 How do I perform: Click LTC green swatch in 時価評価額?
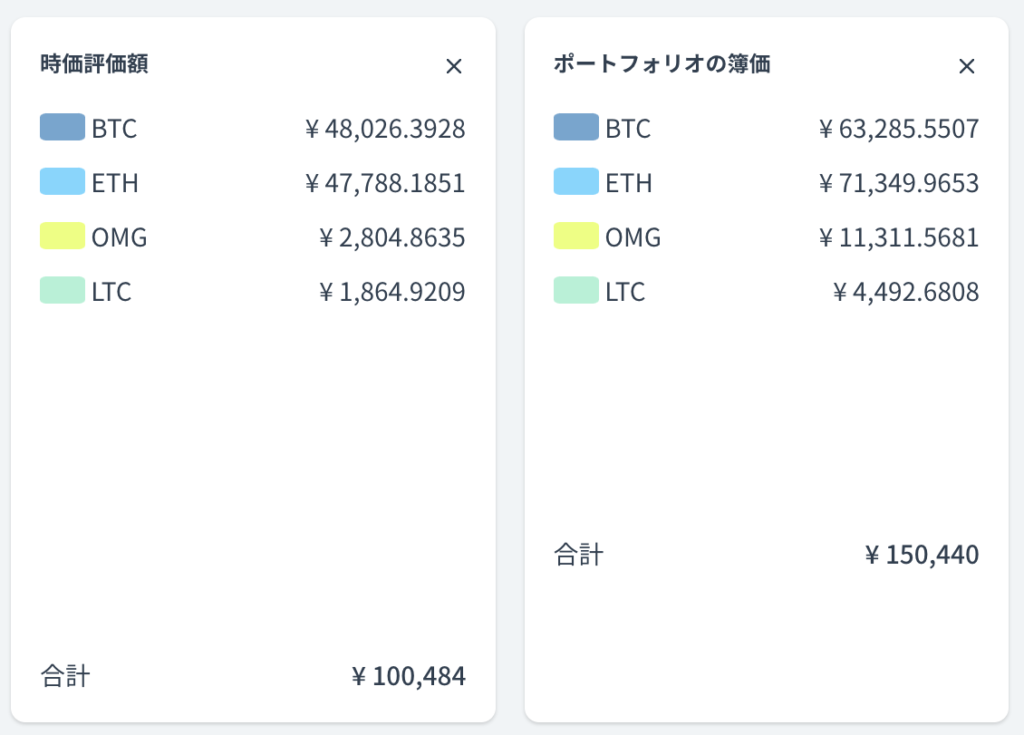click(62, 291)
